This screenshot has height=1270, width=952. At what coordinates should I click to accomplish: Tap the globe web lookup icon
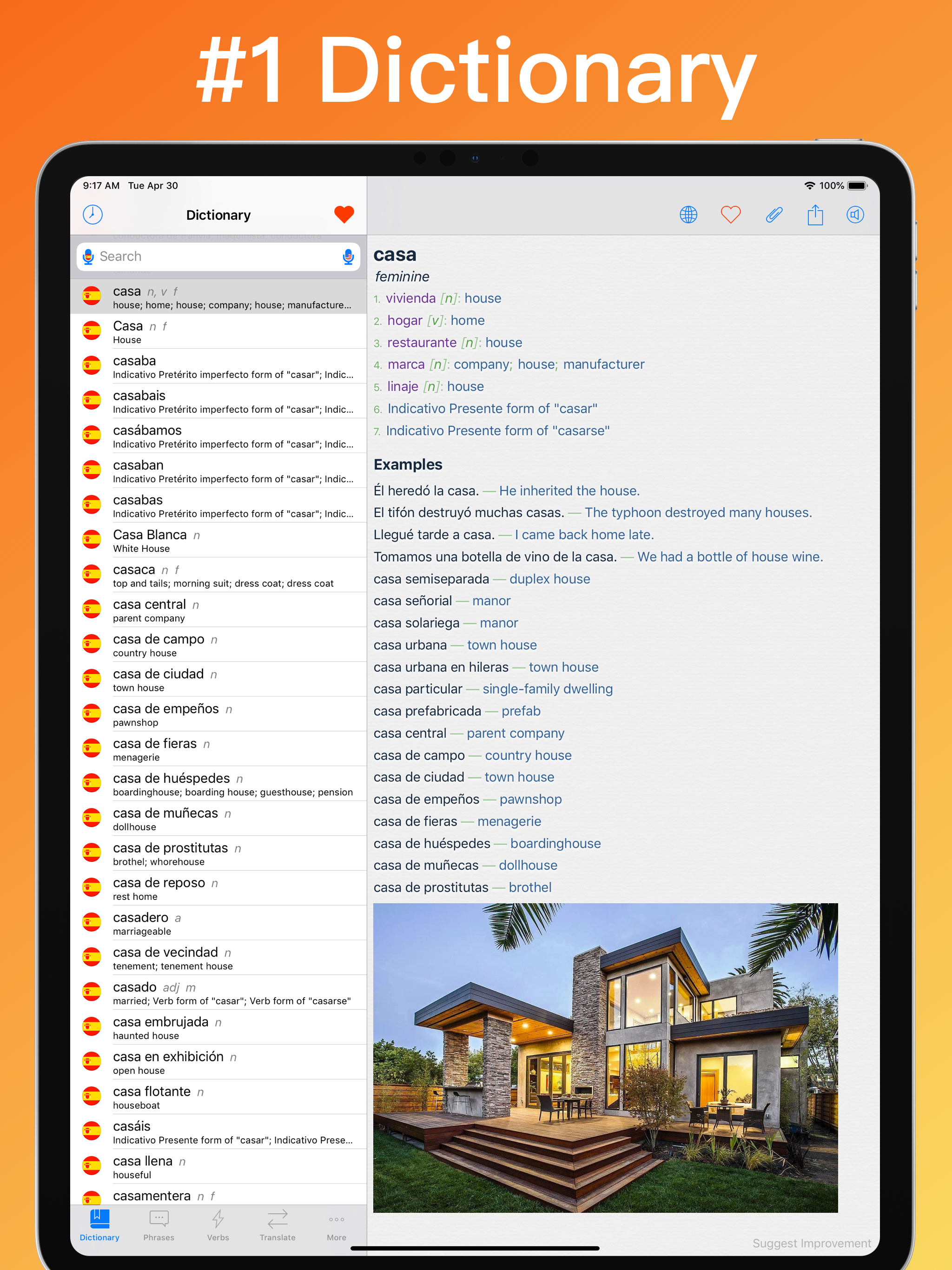[688, 215]
